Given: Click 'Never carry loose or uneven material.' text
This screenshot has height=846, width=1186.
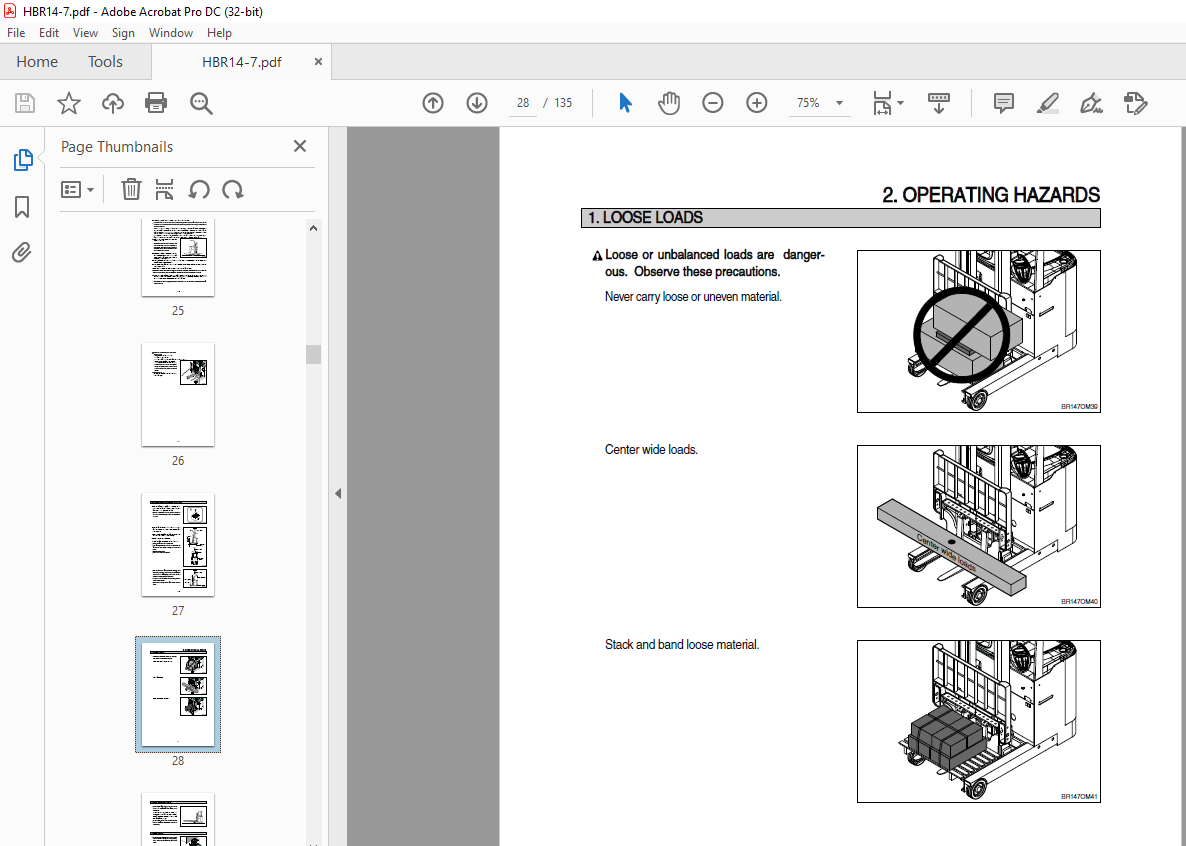Looking at the screenshot, I should (x=693, y=297).
